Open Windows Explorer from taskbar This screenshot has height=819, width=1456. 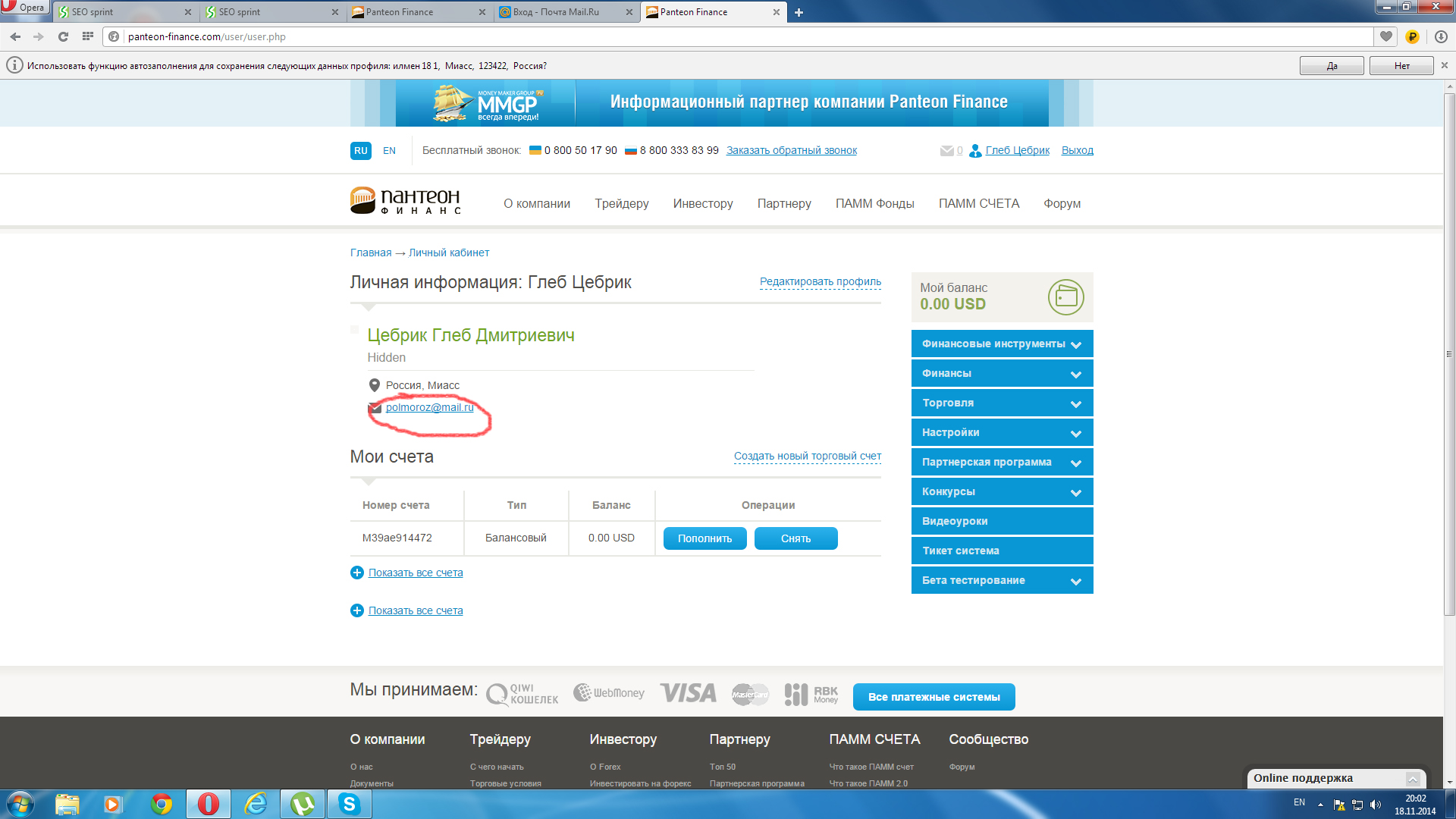[x=67, y=804]
